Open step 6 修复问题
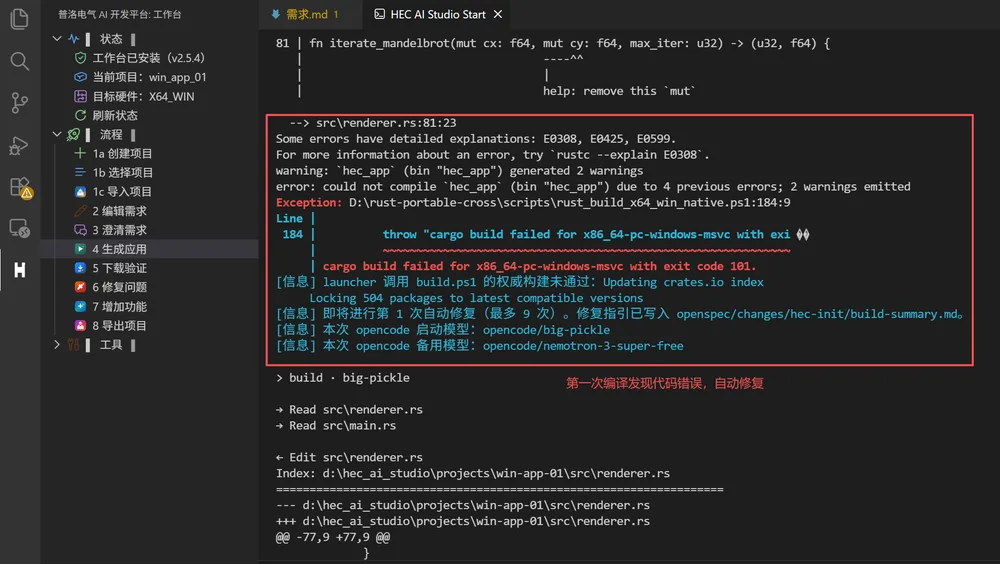Screen dimensions: 1000x564 (150, 287)
